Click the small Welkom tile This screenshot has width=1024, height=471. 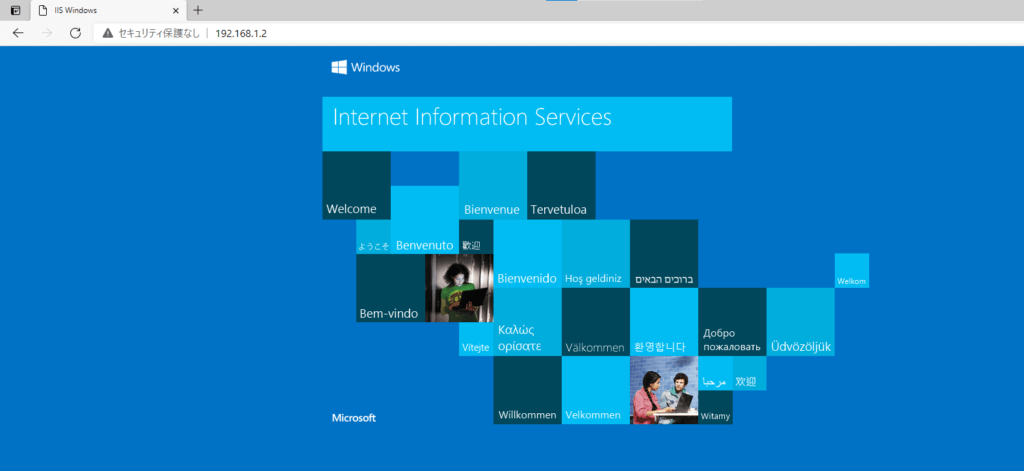852,270
